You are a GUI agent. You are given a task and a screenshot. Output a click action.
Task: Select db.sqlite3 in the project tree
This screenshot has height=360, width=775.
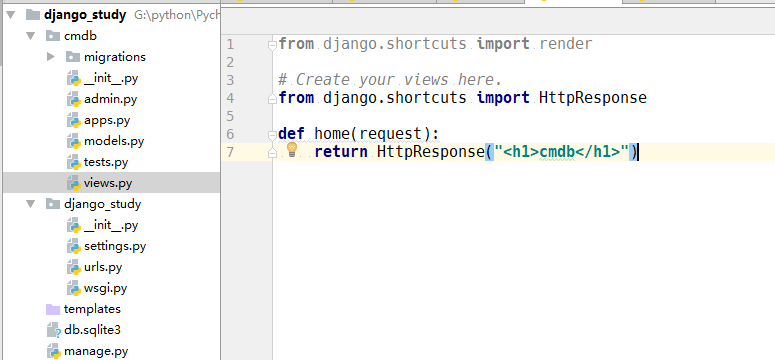coord(92,330)
